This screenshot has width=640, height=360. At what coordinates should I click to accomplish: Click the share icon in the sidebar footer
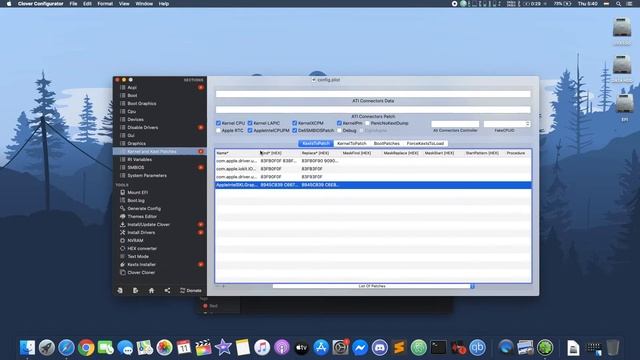(167, 291)
